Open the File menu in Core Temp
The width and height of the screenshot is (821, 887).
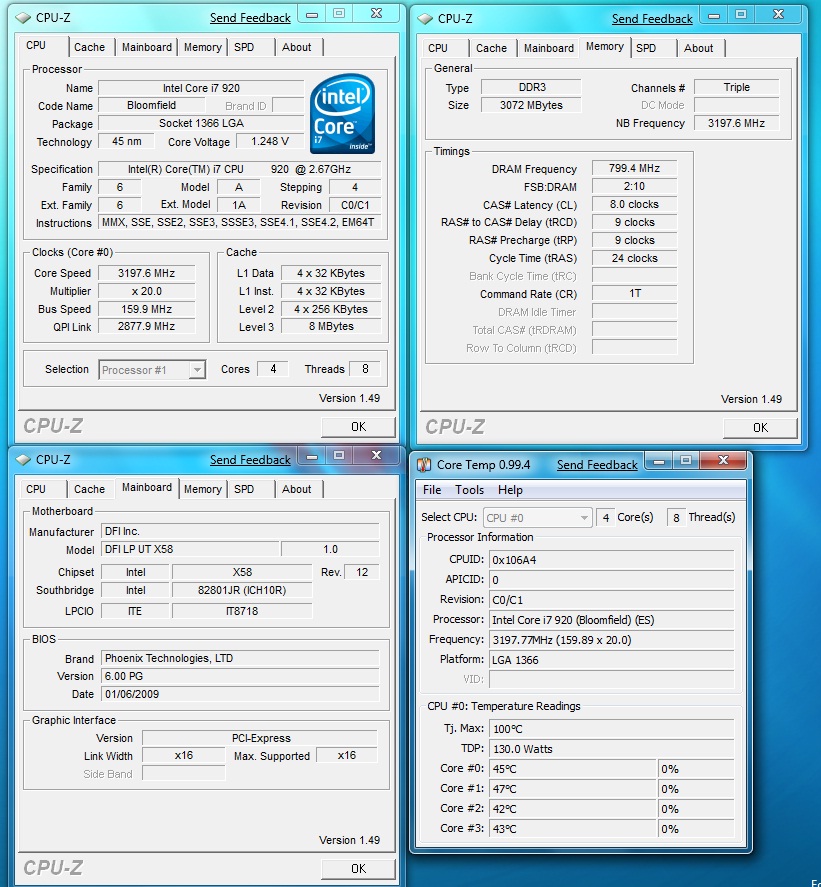coord(432,490)
